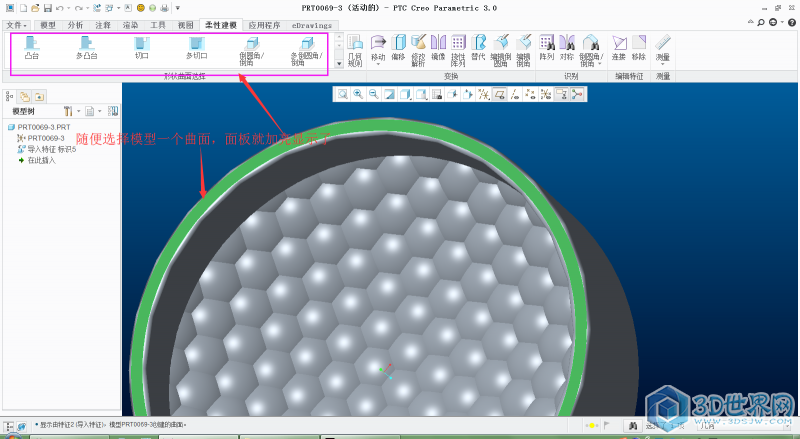The image size is (800, 439).
Task: Switch to the 注释 (Annotate) ribbon tab
Action: pos(103,25)
